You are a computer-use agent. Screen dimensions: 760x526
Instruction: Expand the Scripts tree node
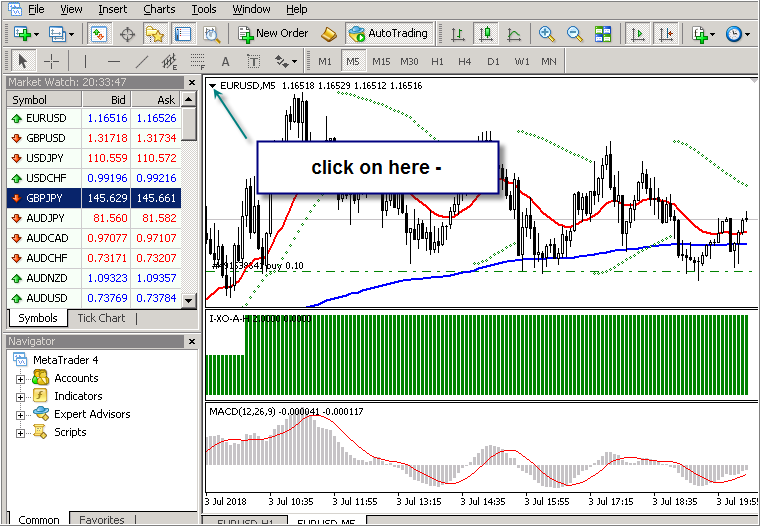[x=20, y=433]
